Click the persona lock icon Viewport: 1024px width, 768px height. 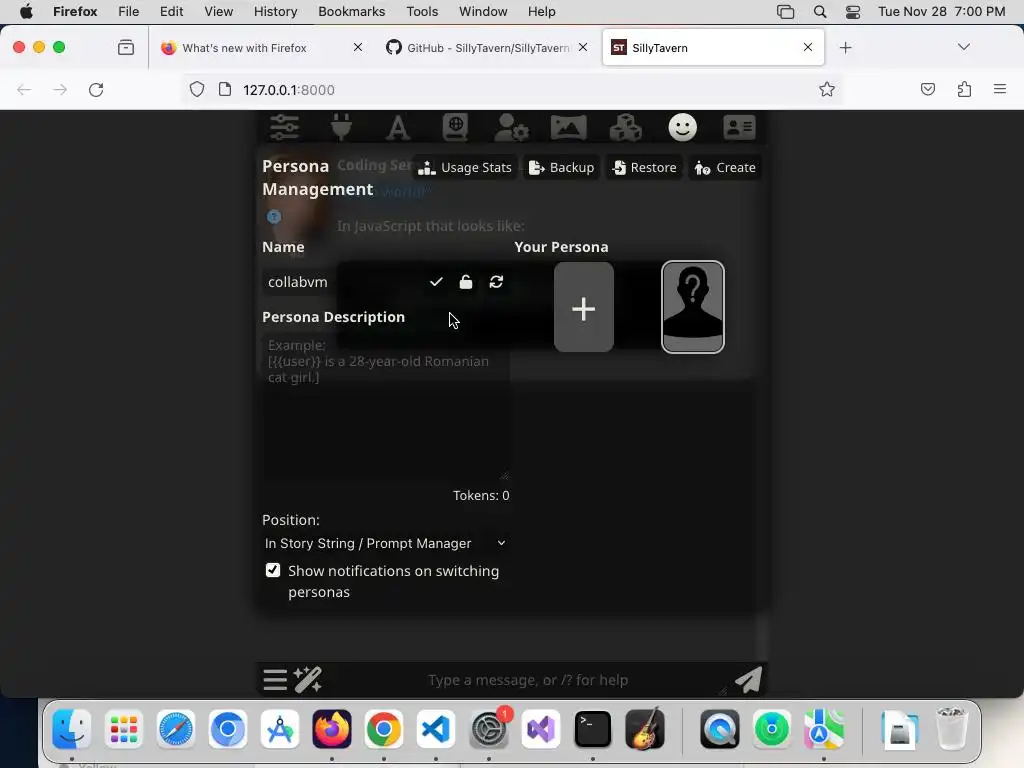(466, 281)
